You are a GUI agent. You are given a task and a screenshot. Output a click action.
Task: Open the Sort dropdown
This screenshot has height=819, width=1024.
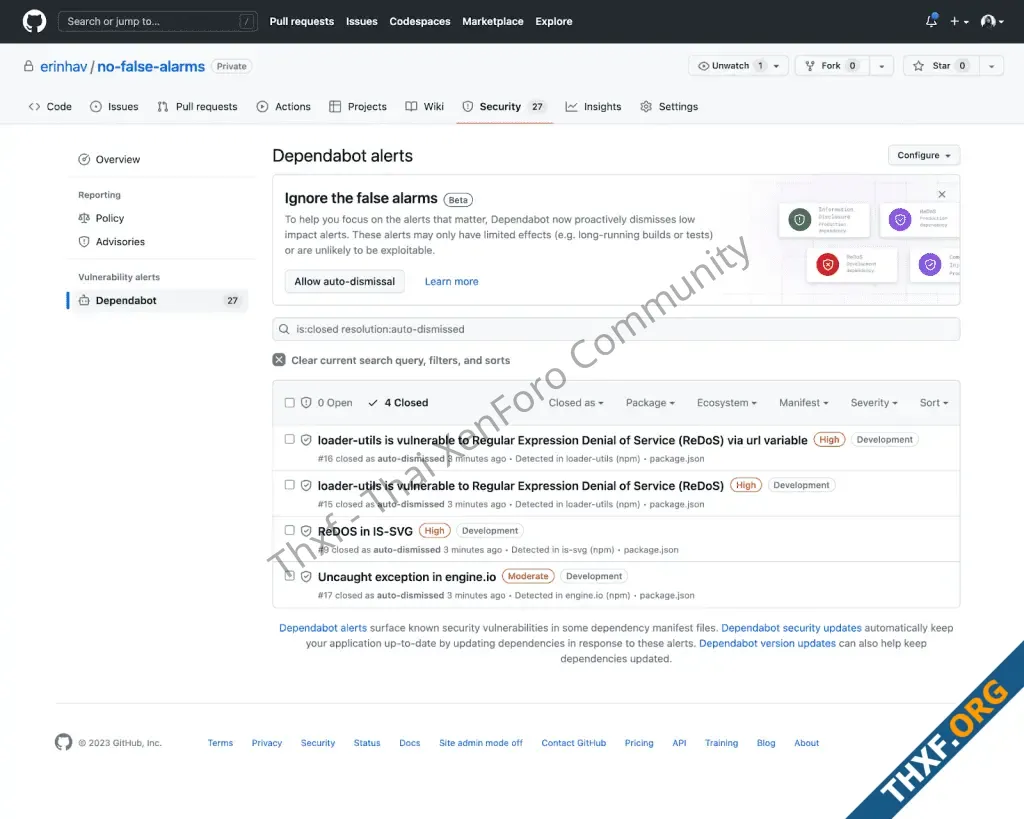click(x=934, y=402)
